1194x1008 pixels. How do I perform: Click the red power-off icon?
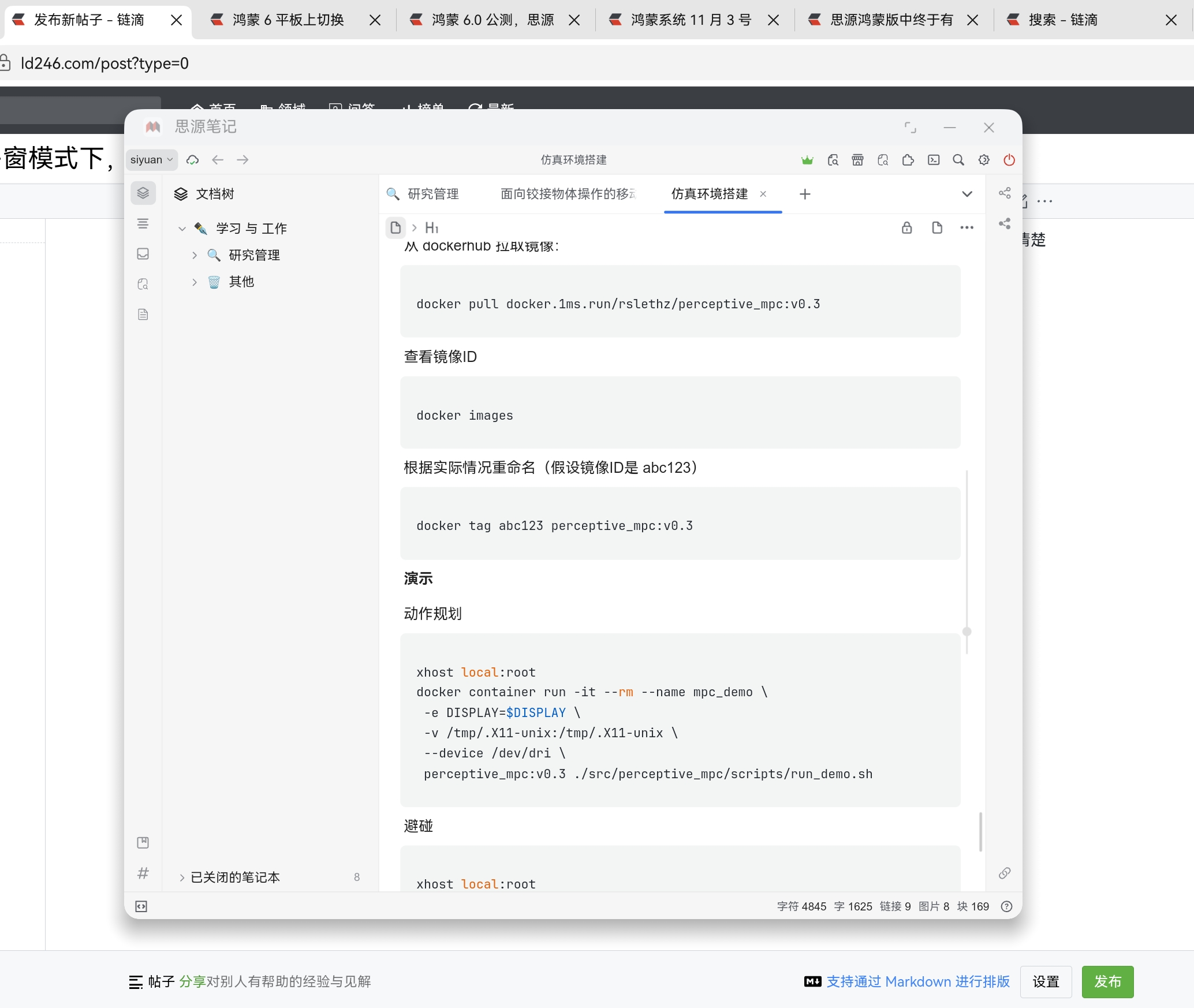[x=1009, y=160]
